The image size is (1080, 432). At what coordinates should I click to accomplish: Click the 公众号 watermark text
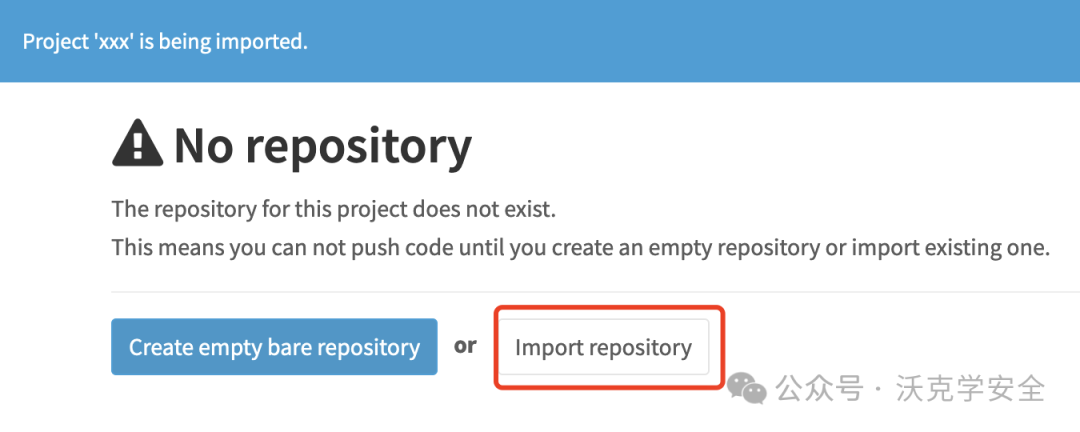coord(820,389)
